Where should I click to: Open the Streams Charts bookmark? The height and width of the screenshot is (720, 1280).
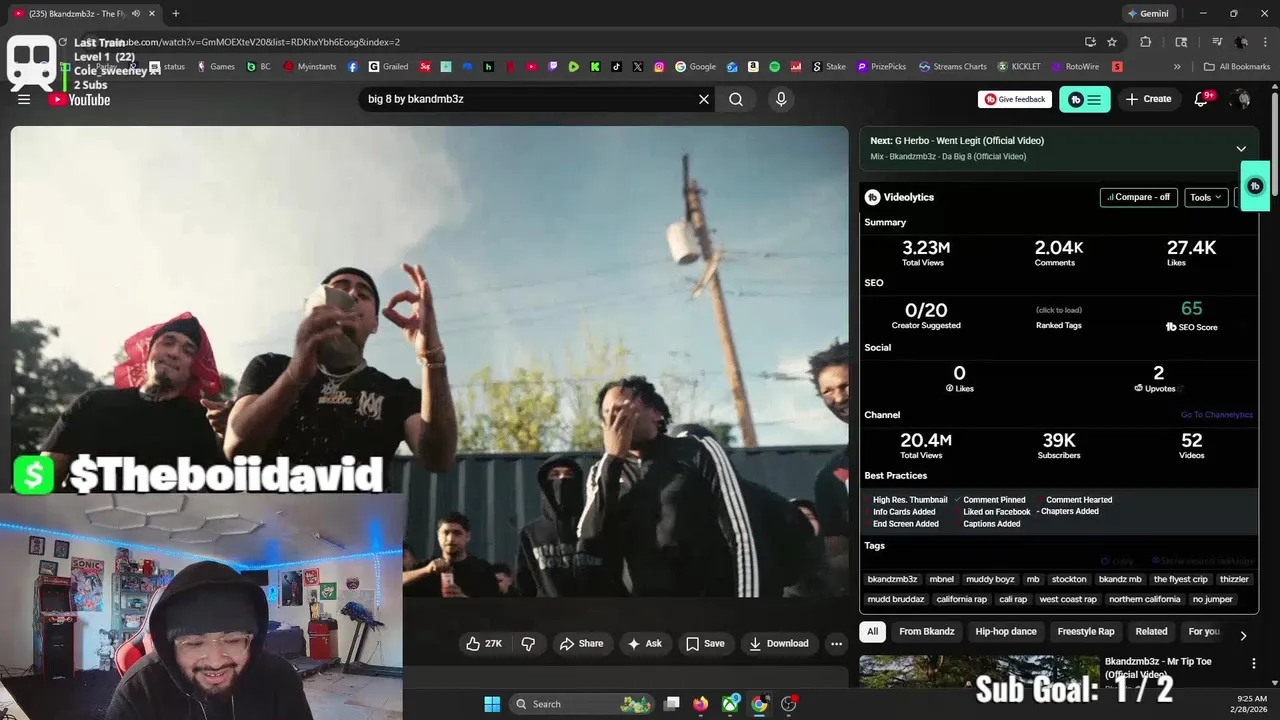point(953,67)
